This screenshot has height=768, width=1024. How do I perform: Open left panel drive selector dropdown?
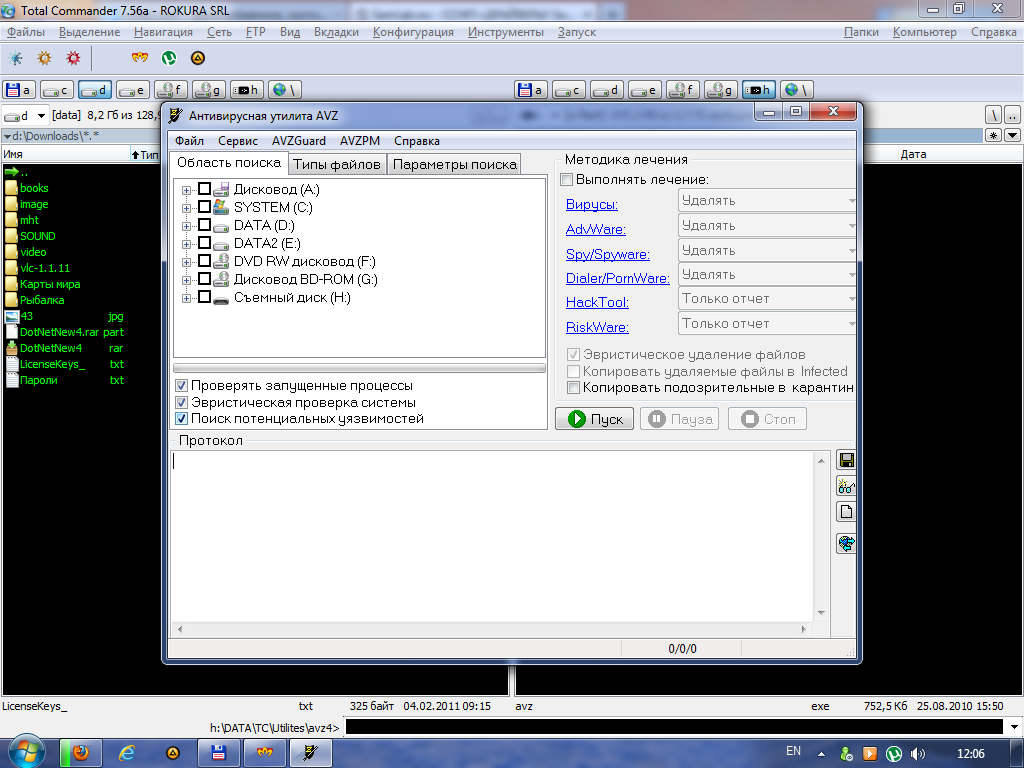point(41,116)
